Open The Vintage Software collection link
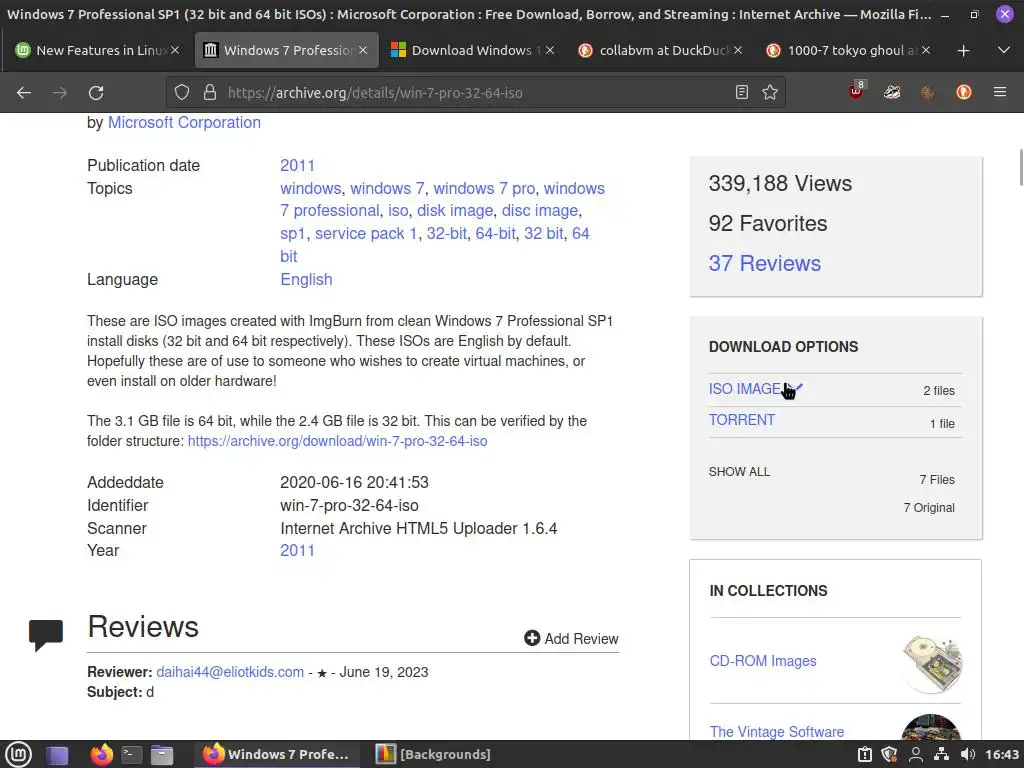 776,731
